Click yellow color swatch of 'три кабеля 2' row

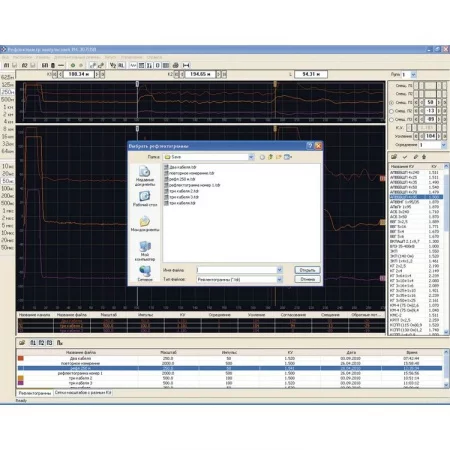tap(21, 378)
